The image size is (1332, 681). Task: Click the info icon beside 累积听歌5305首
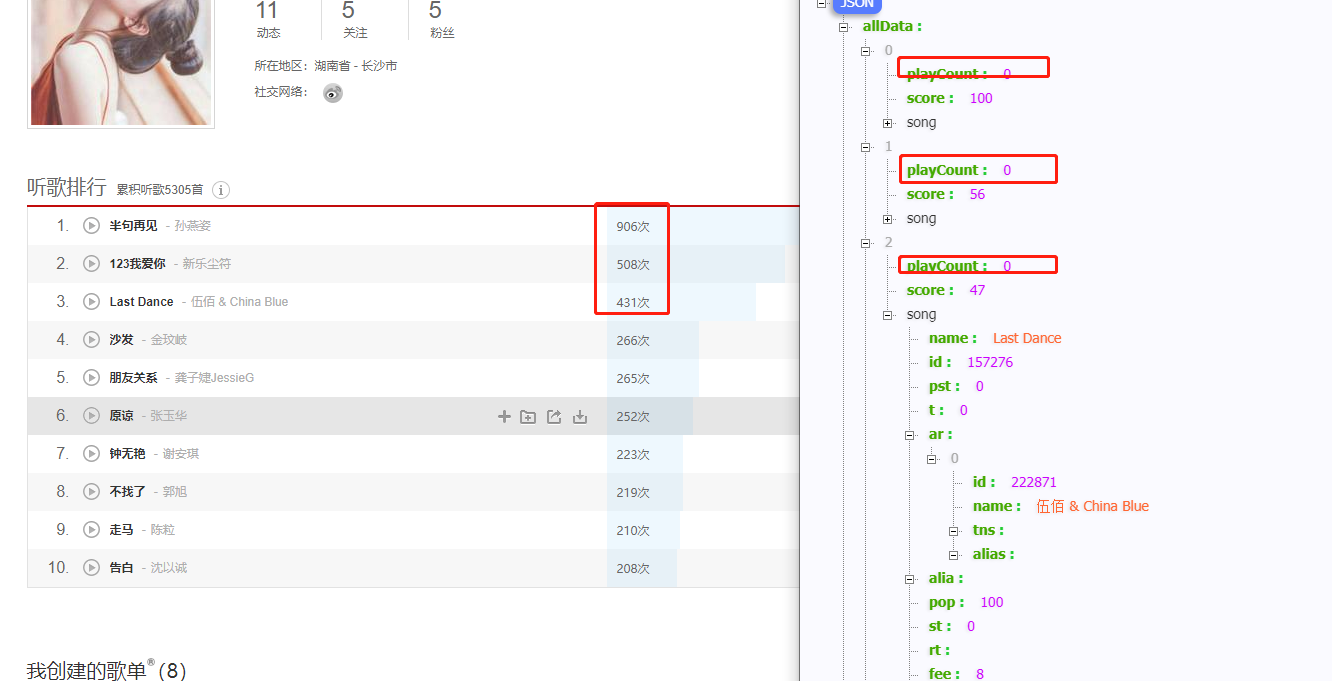(x=222, y=190)
